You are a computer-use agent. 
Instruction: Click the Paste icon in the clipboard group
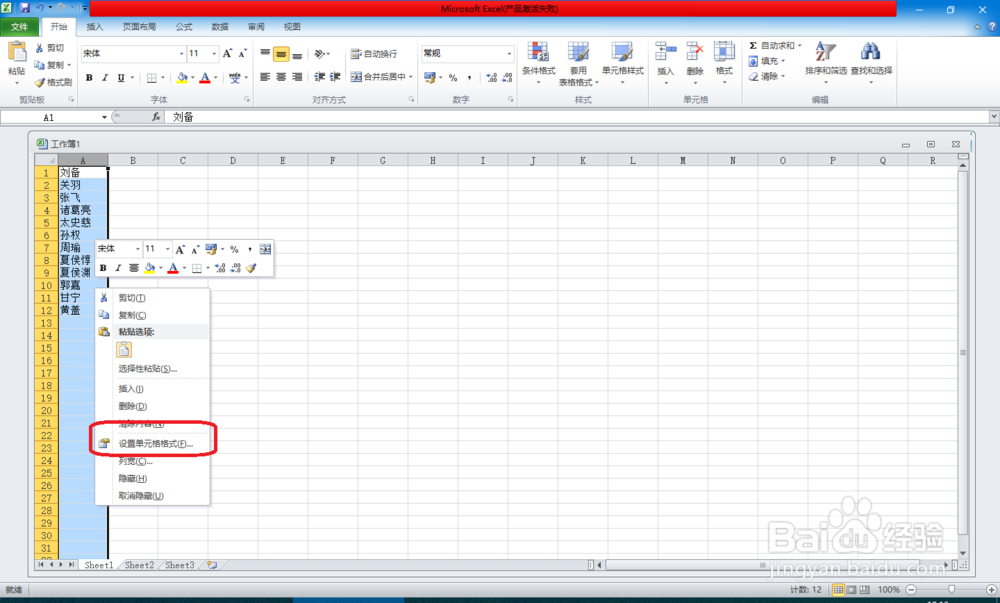coord(17,52)
